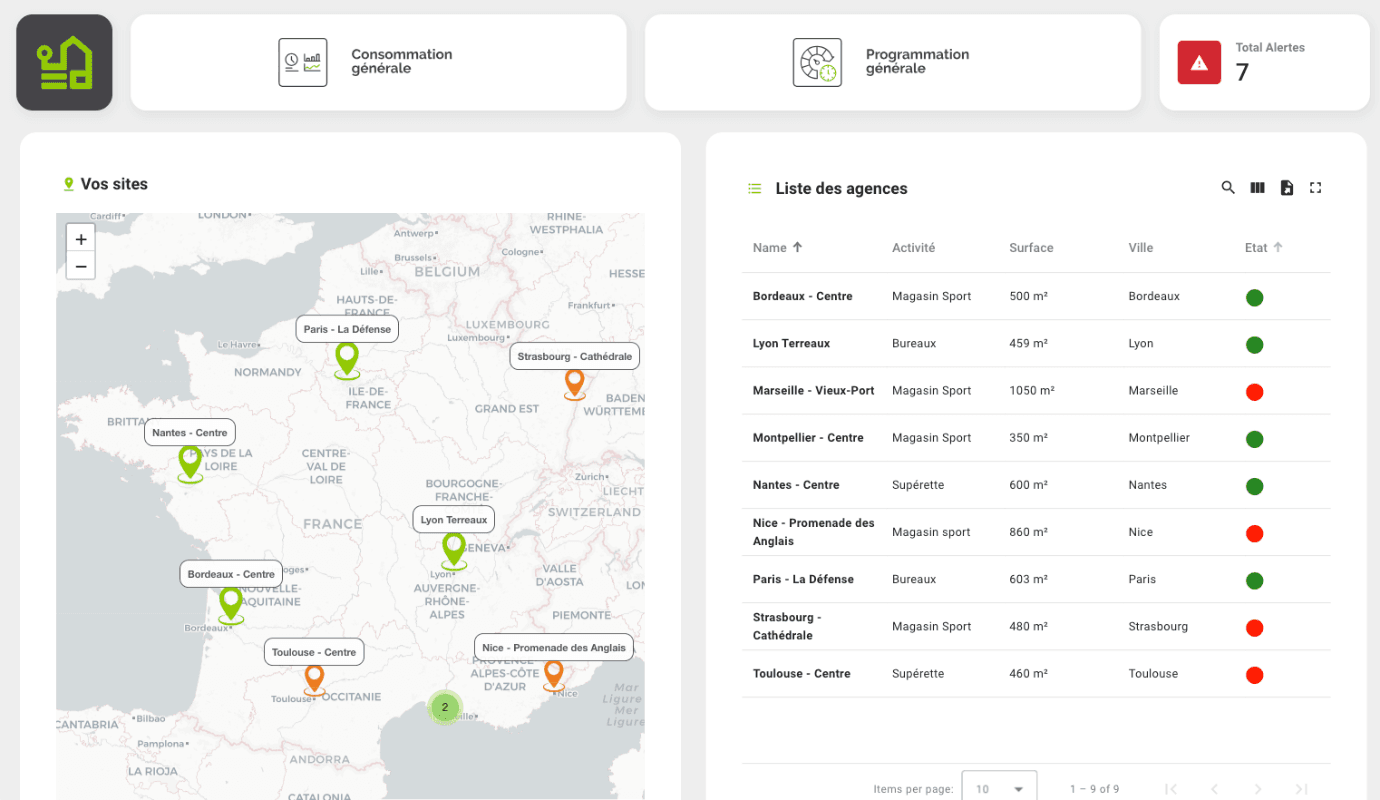This screenshot has width=1380, height=800.
Task: Click red status dot for Toulouse - Centre
Action: coord(1254,675)
